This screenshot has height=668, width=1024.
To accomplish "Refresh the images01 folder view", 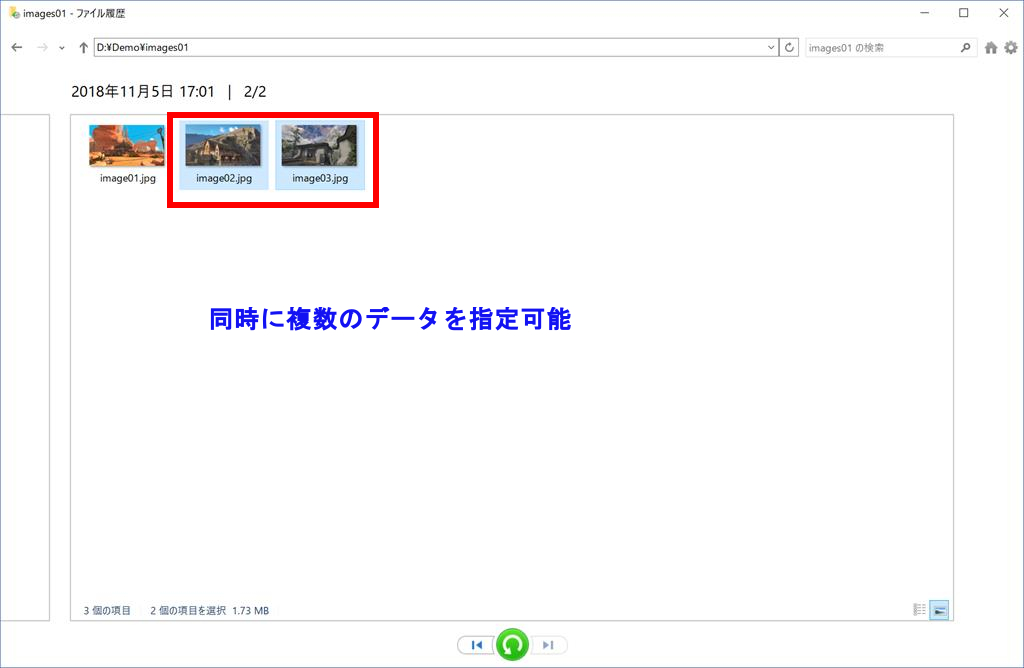I will [790, 47].
